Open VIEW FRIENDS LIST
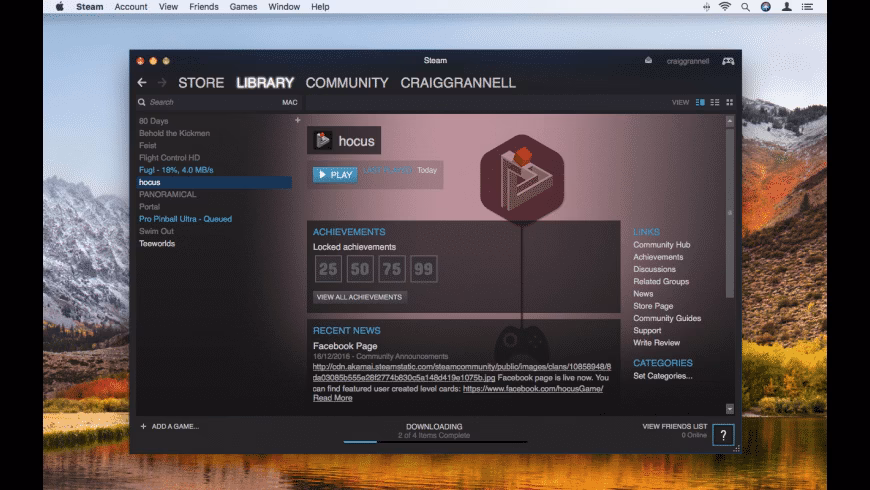 pos(675,426)
